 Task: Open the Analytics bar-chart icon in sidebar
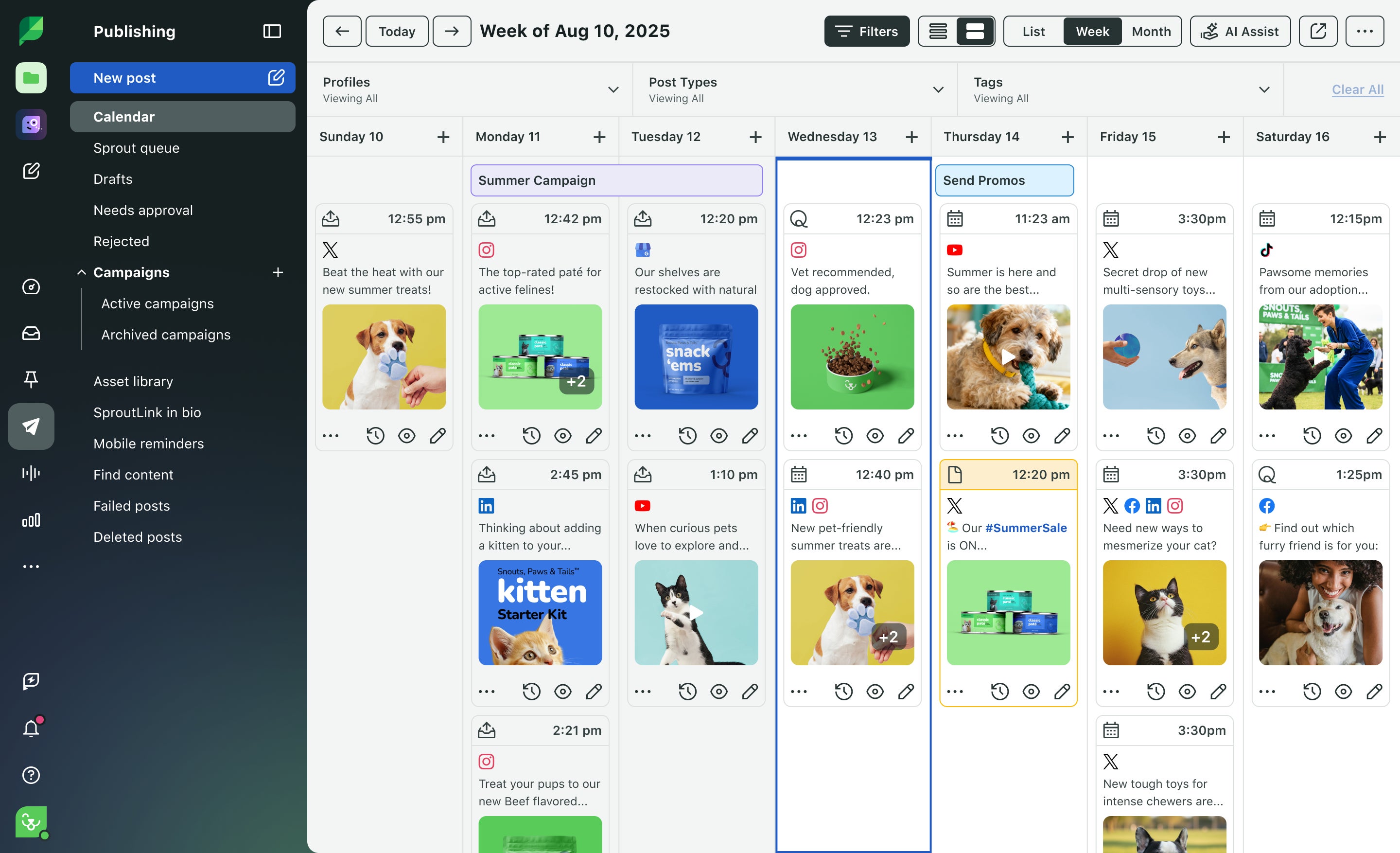tap(31, 519)
